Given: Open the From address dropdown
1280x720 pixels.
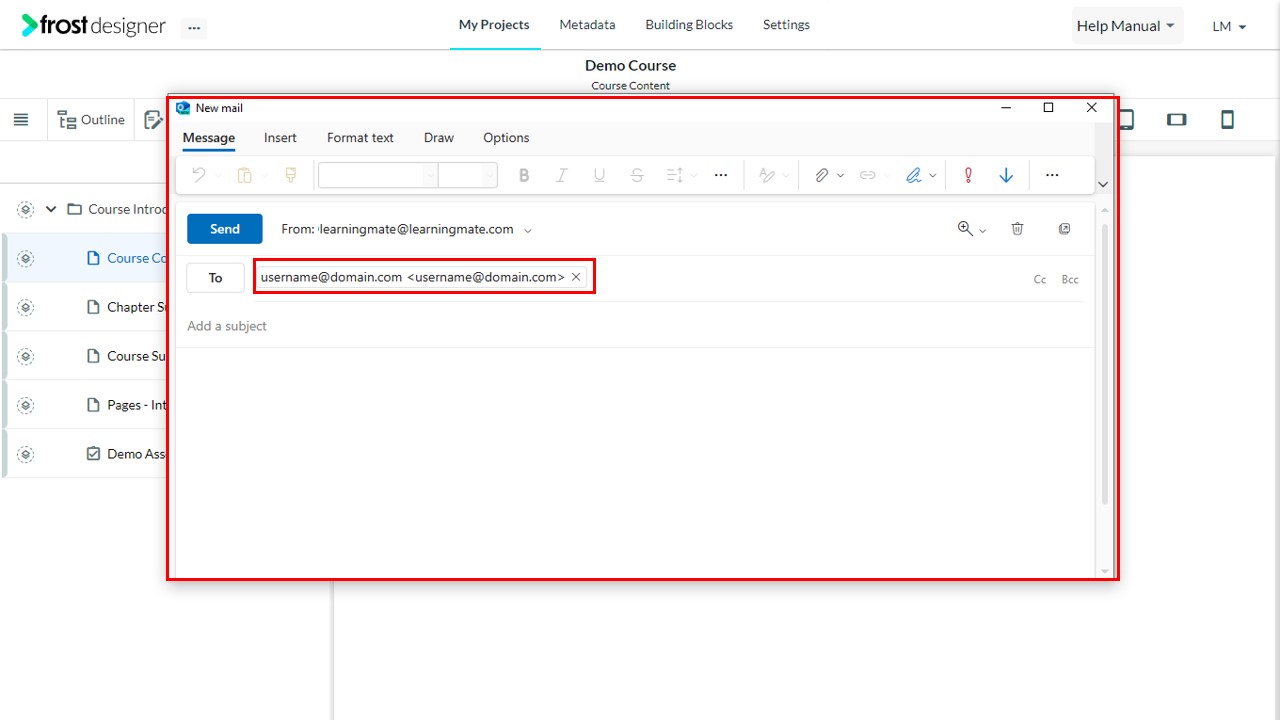Looking at the screenshot, I should coord(528,230).
